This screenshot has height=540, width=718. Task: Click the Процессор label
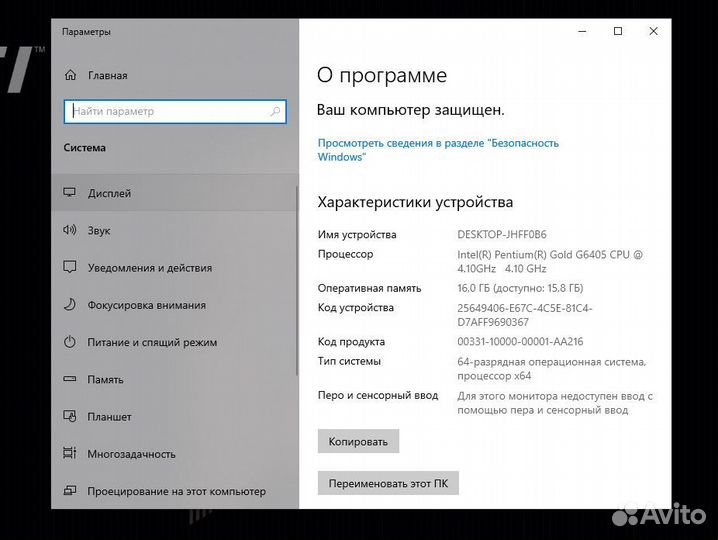click(x=346, y=254)
